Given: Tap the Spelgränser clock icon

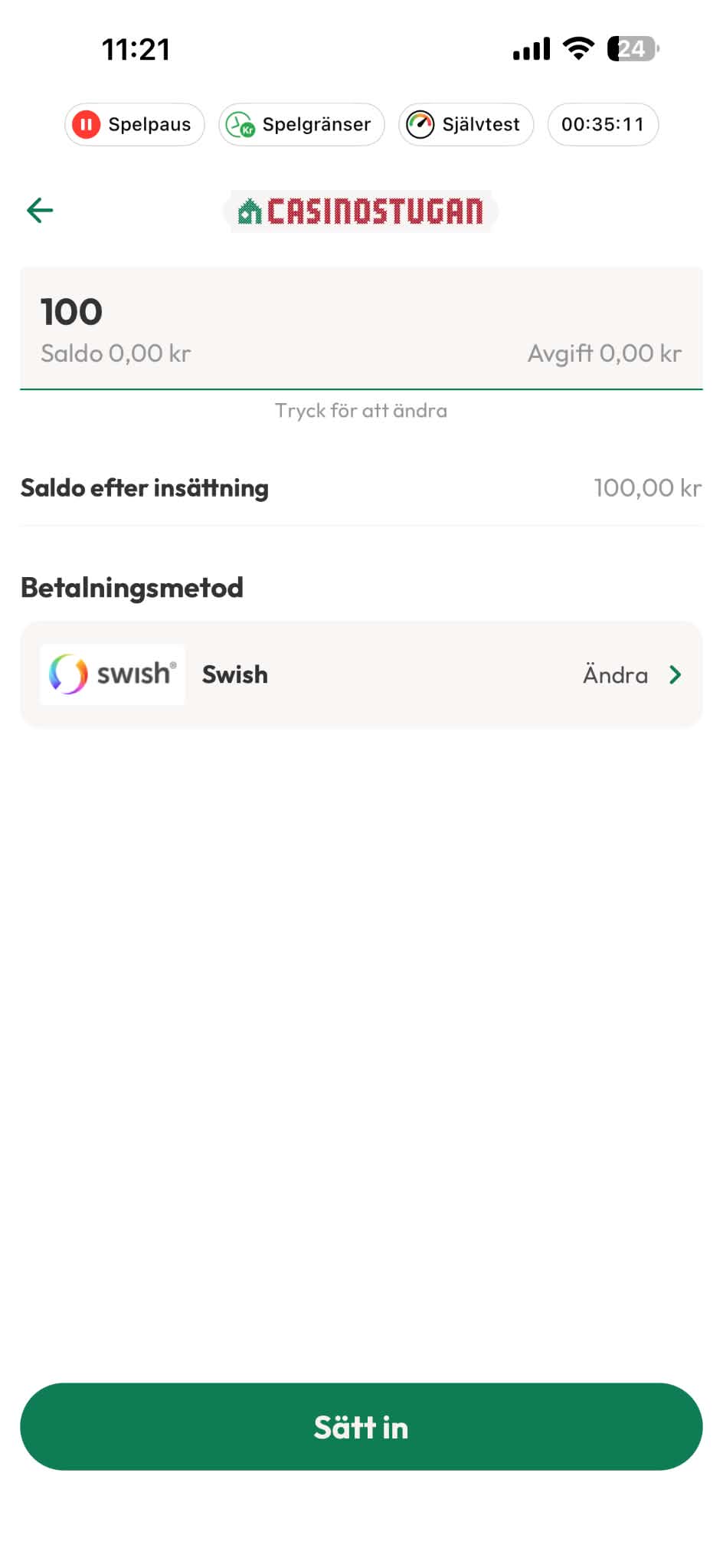Looking at the screenshot, I should click(240, 124).
